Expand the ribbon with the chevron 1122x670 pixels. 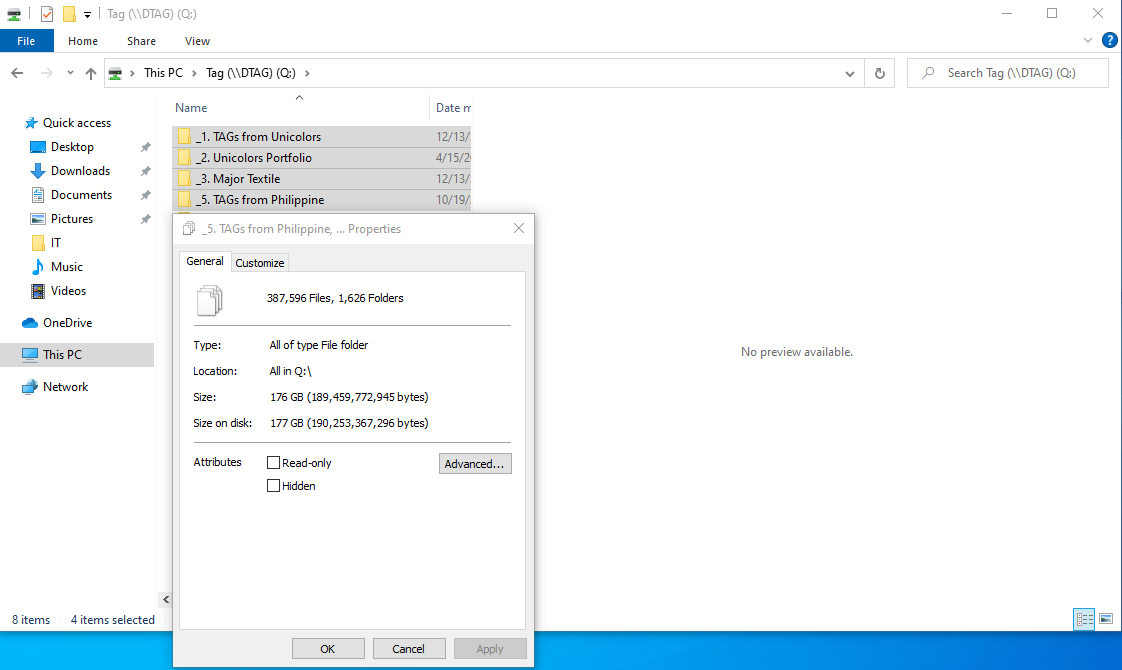click(x=1088, y=41)
